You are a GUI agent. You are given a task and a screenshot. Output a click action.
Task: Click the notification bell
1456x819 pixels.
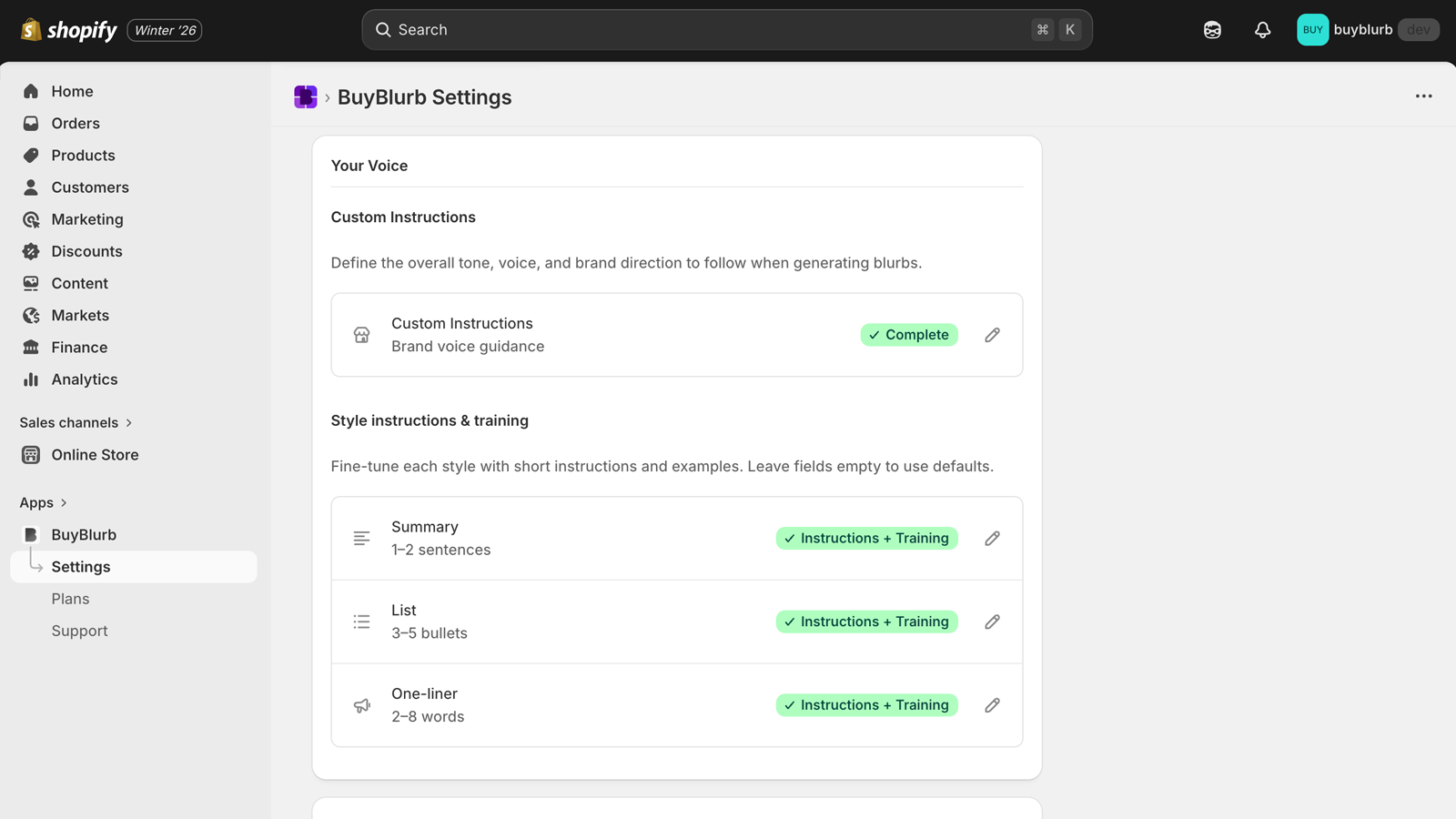click(1262, 29)
